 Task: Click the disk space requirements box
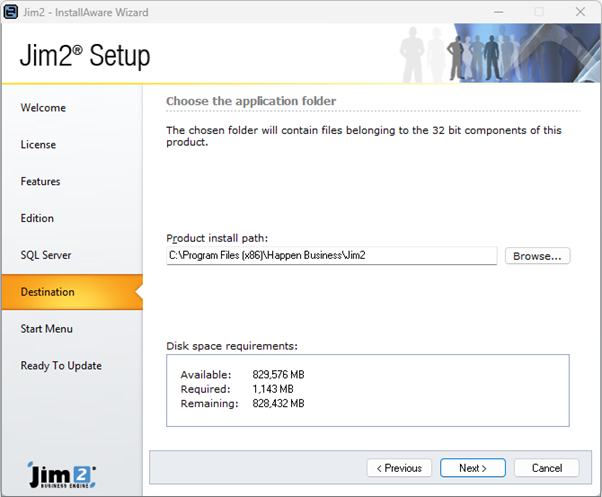367,389
